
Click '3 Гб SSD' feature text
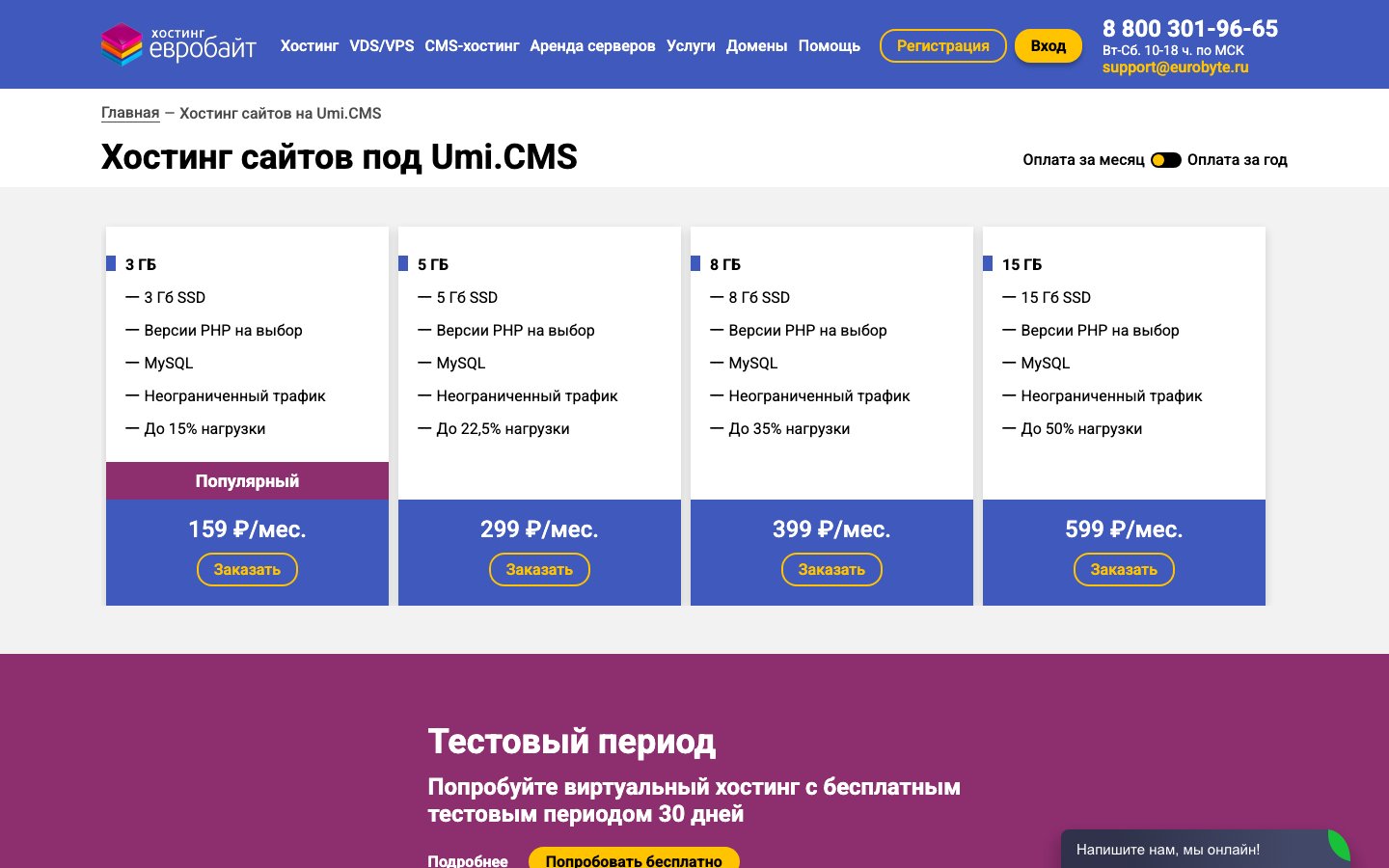(x=175, y=298)
